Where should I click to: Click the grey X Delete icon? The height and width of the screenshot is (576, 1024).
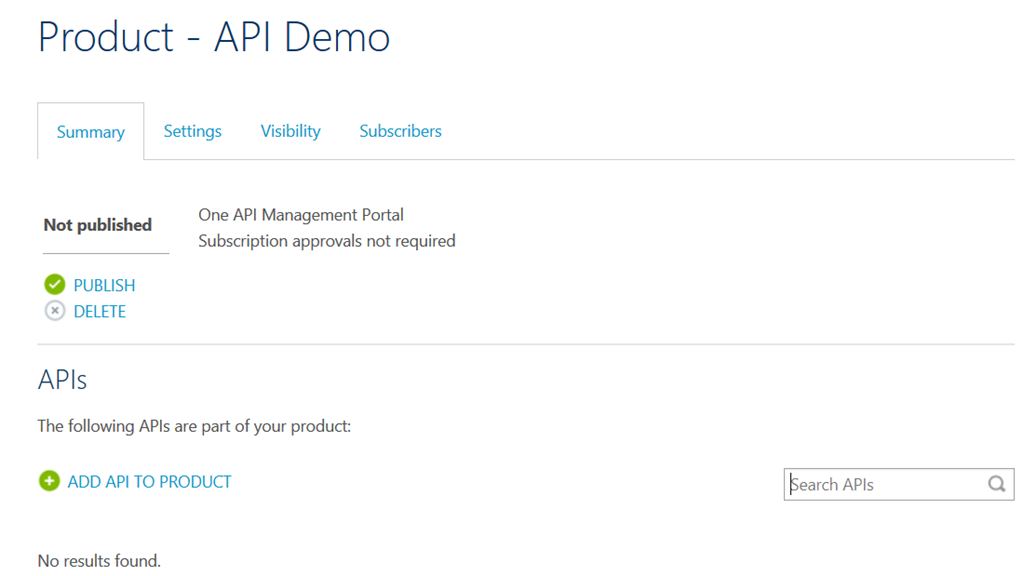pyautogui.click(x=55, y=311)
